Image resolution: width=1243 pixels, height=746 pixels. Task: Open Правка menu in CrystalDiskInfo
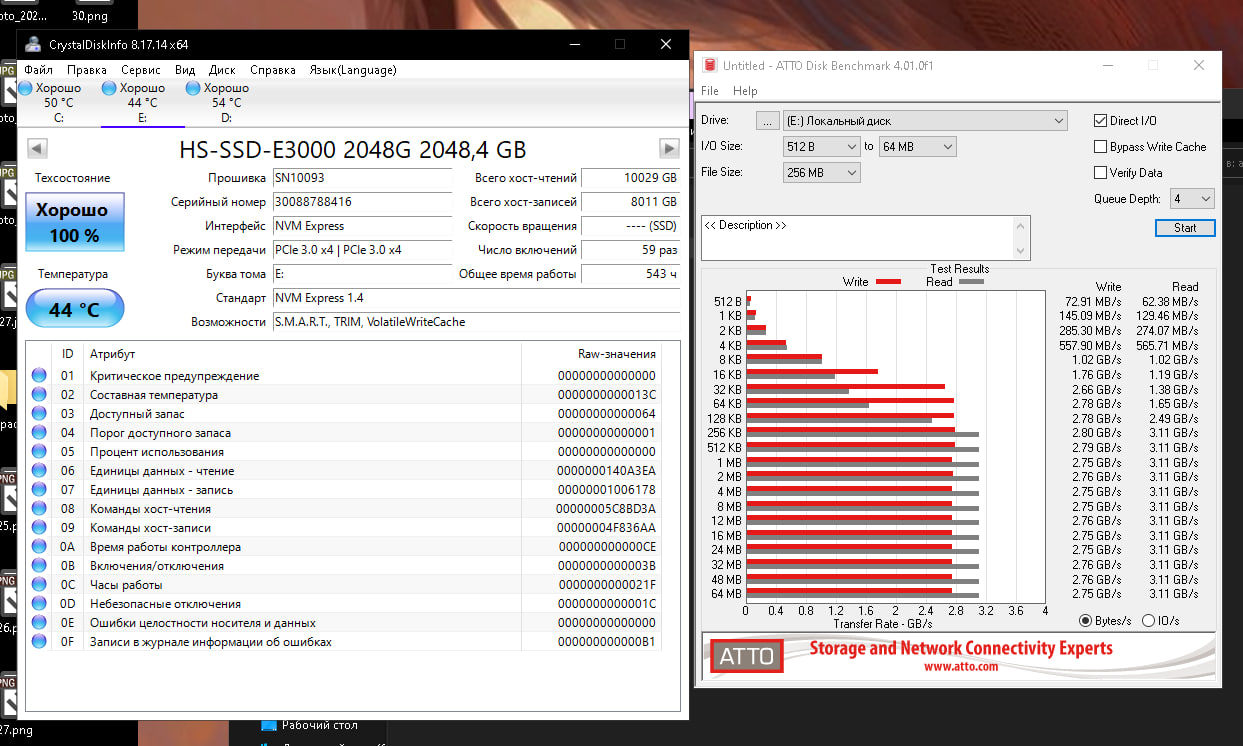click(87, 70)
